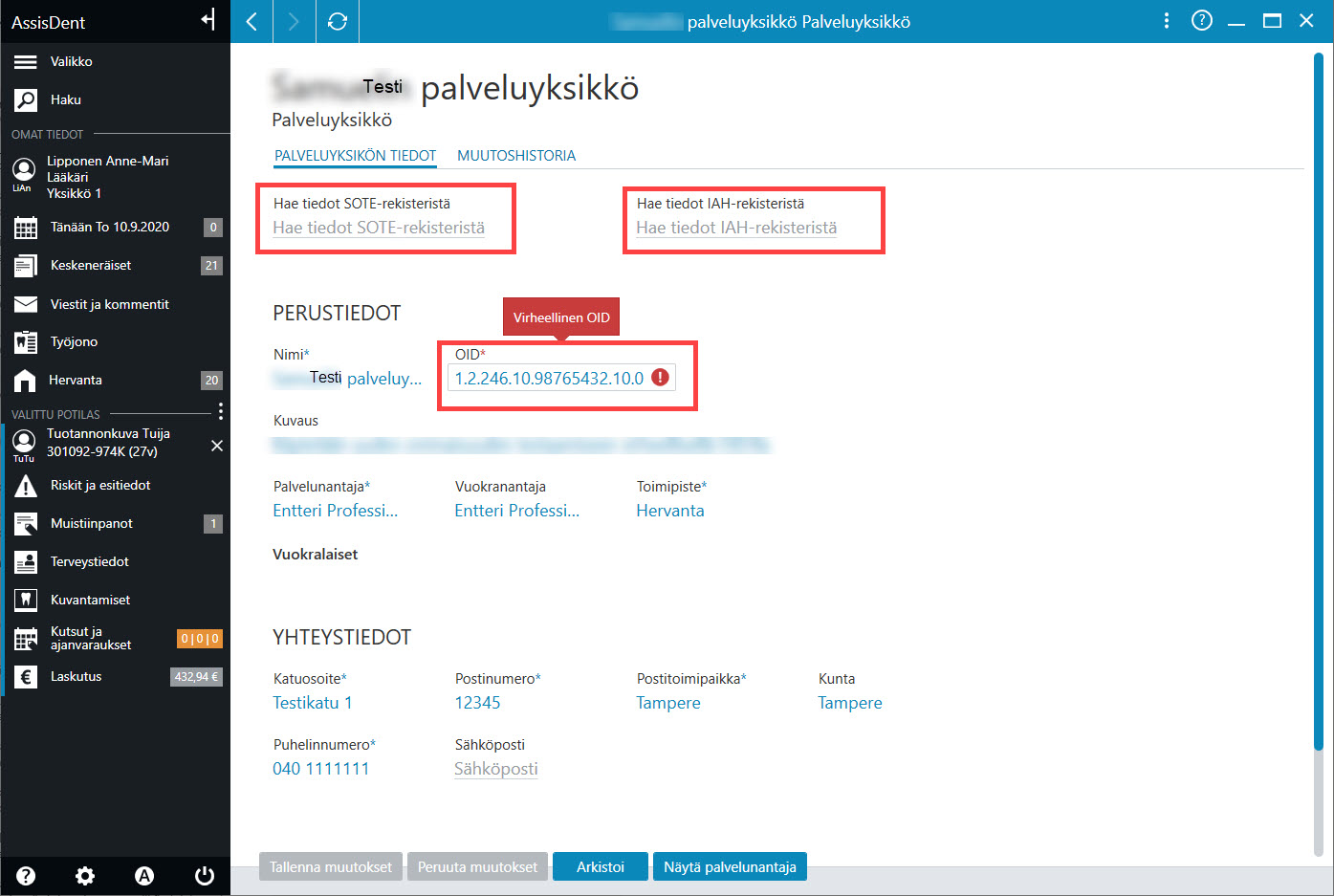Click the vertical scrollbar on the right
Viewport: 1334px width, 896px height.
click(x=1318, y=402)
